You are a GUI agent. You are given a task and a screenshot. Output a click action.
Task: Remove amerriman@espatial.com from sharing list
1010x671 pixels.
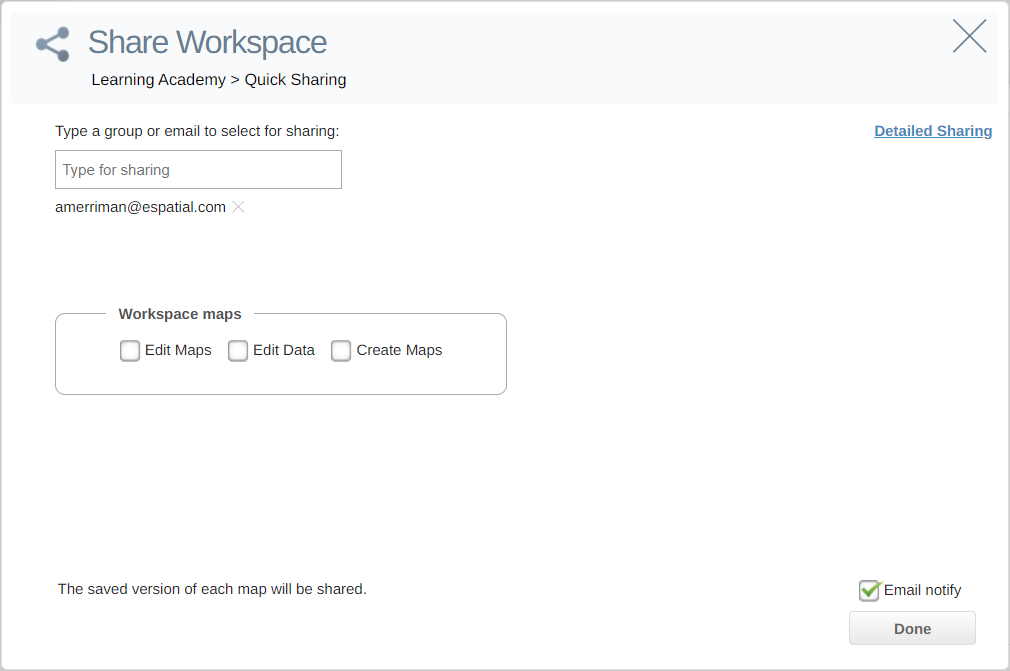click(238, 207)
